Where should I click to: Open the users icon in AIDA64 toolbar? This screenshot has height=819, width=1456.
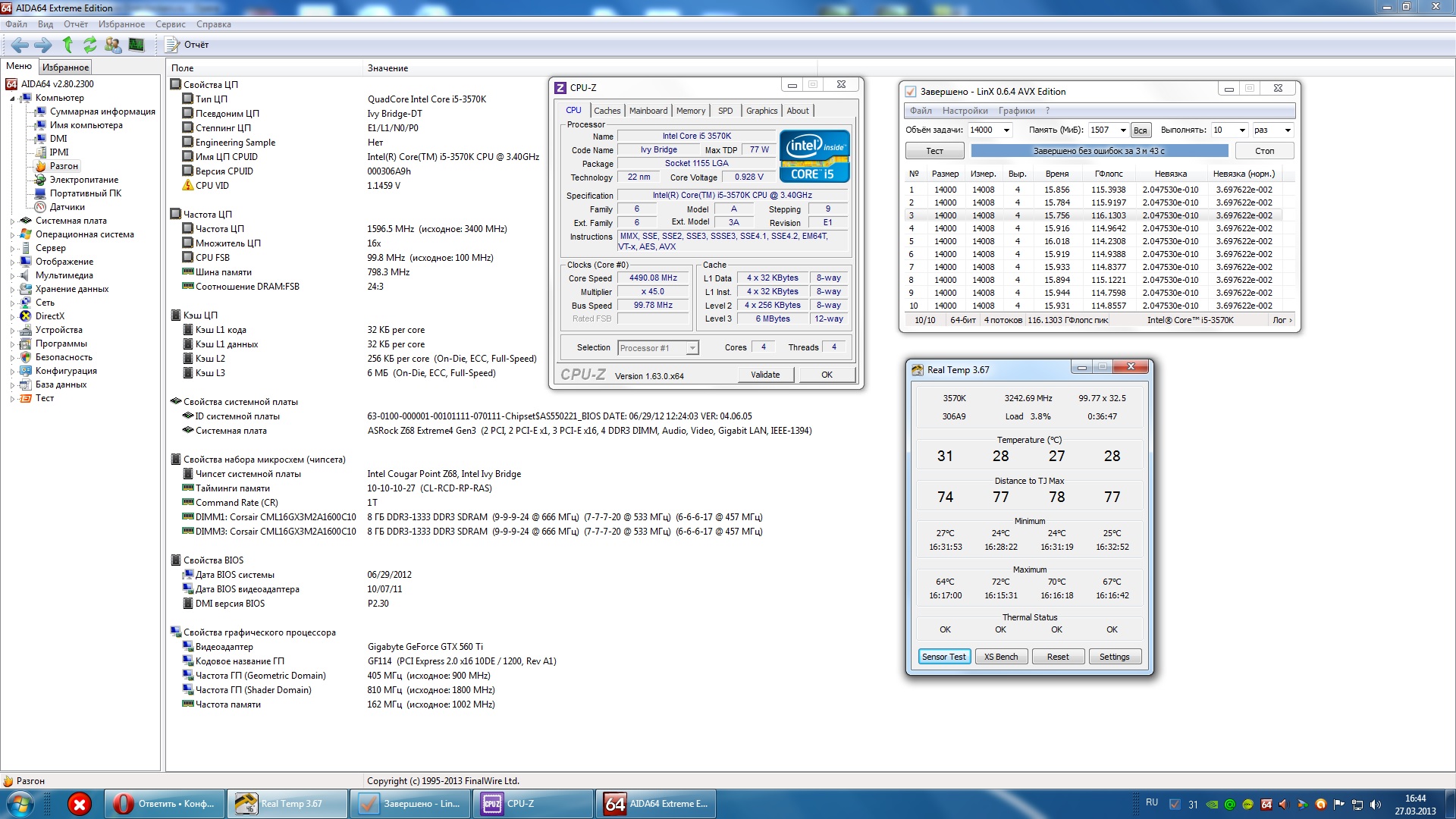[x=113, y=45]
